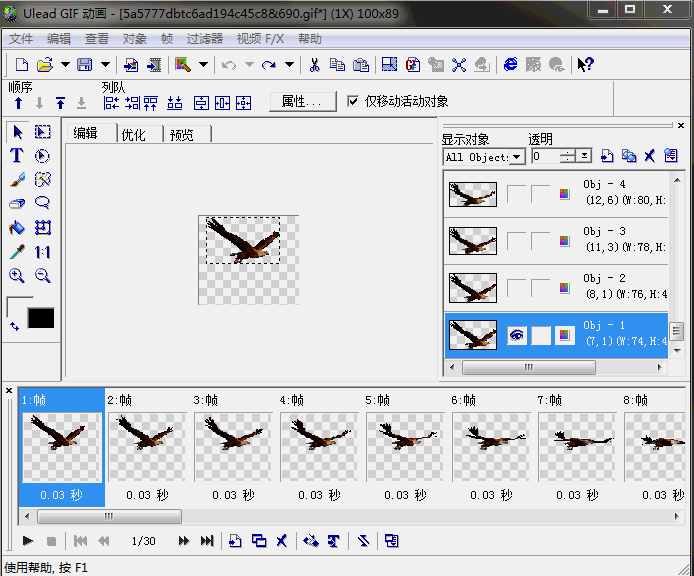The image size is (694, 576).
Task: Click the transparency value input field
Action: 545,156
